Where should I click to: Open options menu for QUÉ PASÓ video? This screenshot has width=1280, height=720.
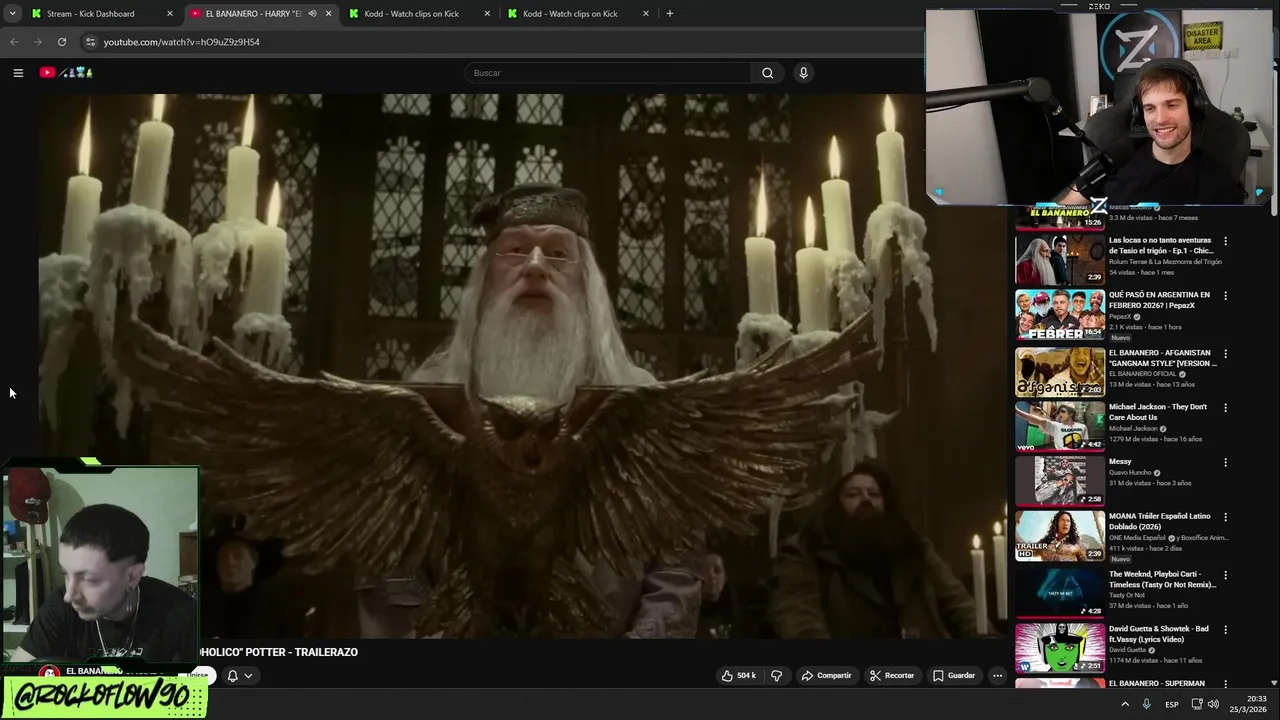click(x=1225, y=296)
